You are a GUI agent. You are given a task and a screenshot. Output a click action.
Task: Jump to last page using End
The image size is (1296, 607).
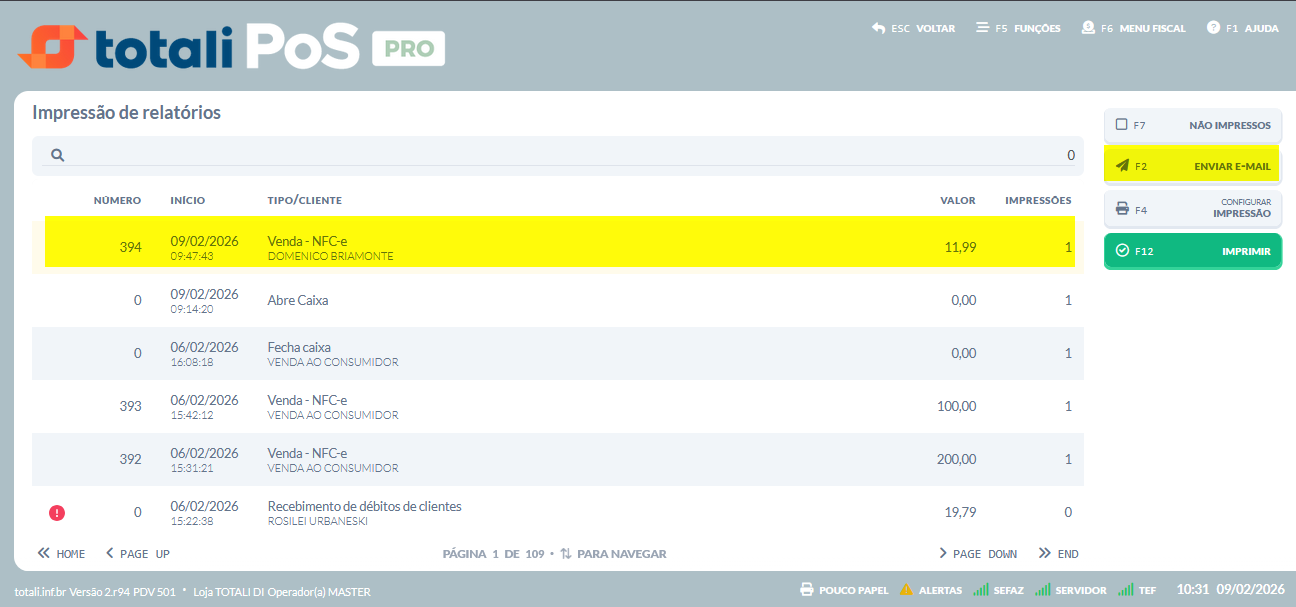click(1059, 554)
